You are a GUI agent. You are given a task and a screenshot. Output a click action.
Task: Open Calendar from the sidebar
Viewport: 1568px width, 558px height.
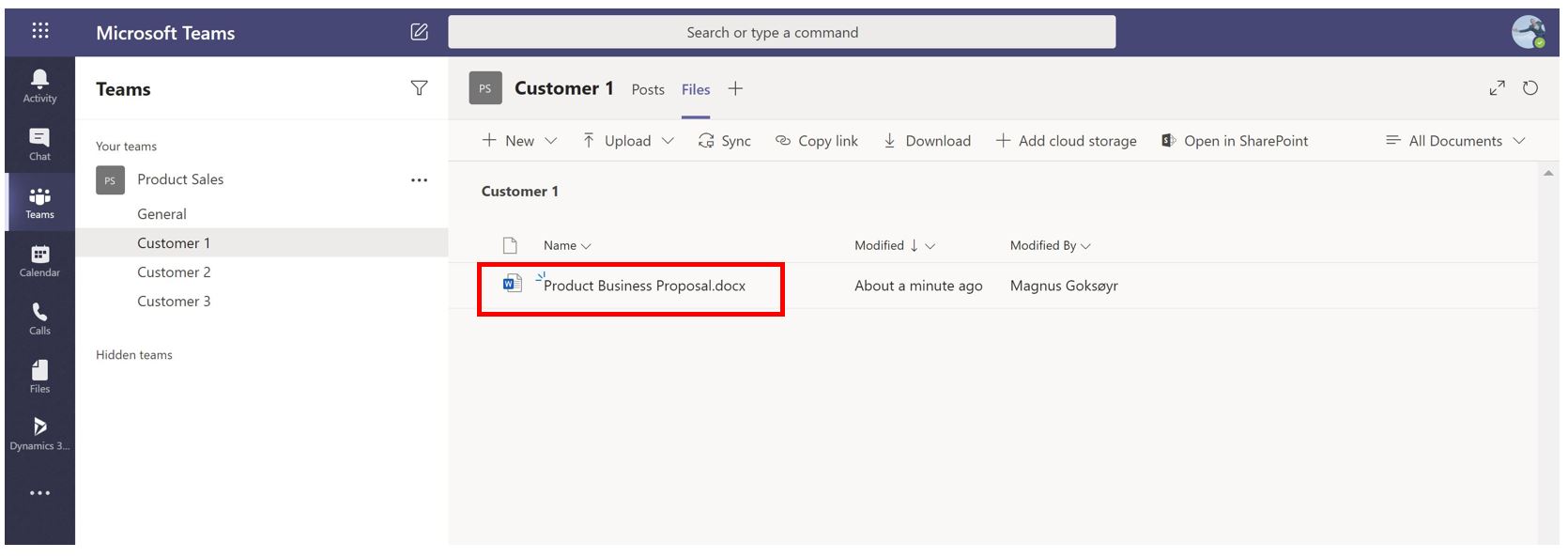[x=39, y=260]
